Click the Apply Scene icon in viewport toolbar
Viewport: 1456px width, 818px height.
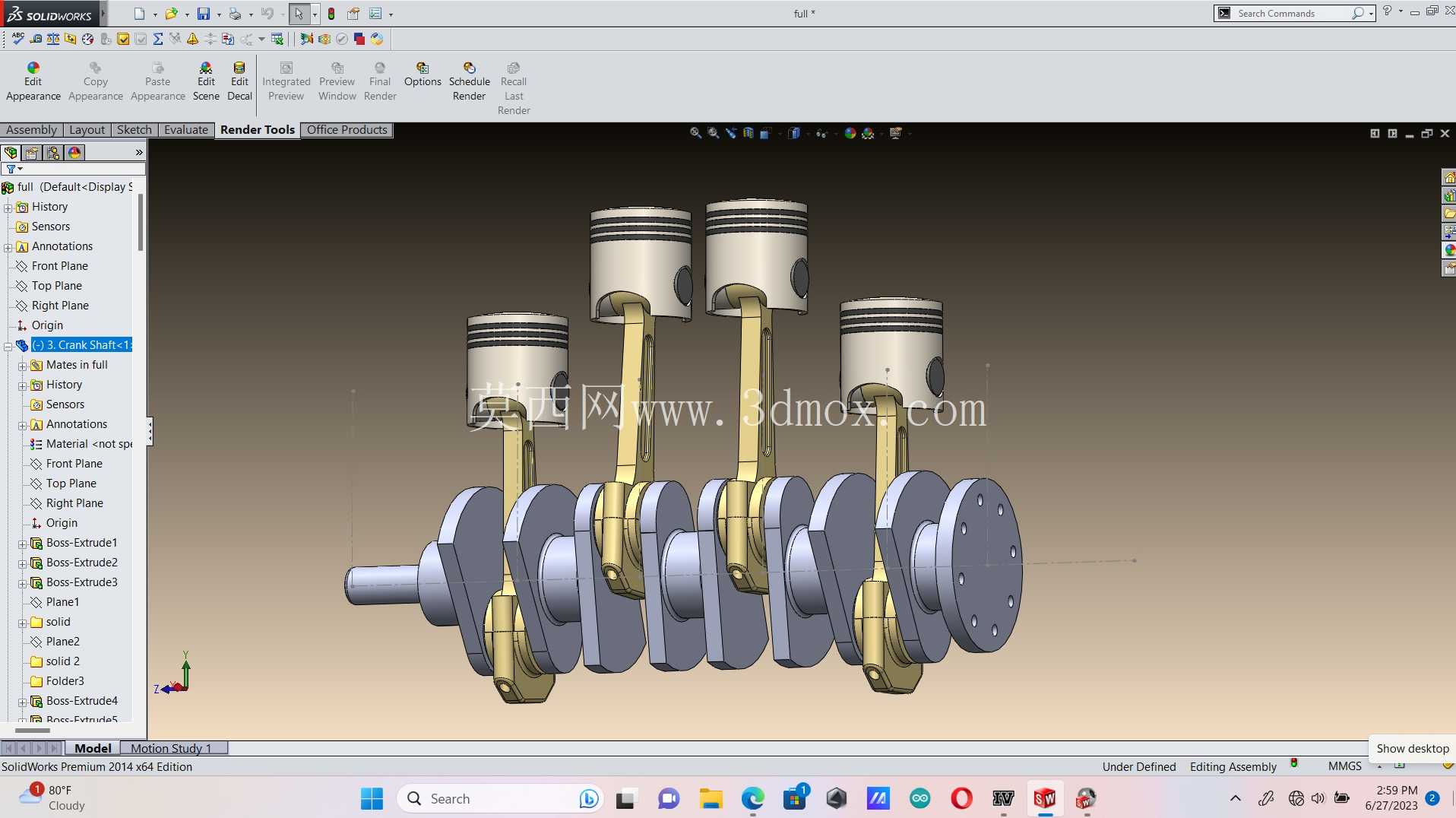click(x=869, y=133)
